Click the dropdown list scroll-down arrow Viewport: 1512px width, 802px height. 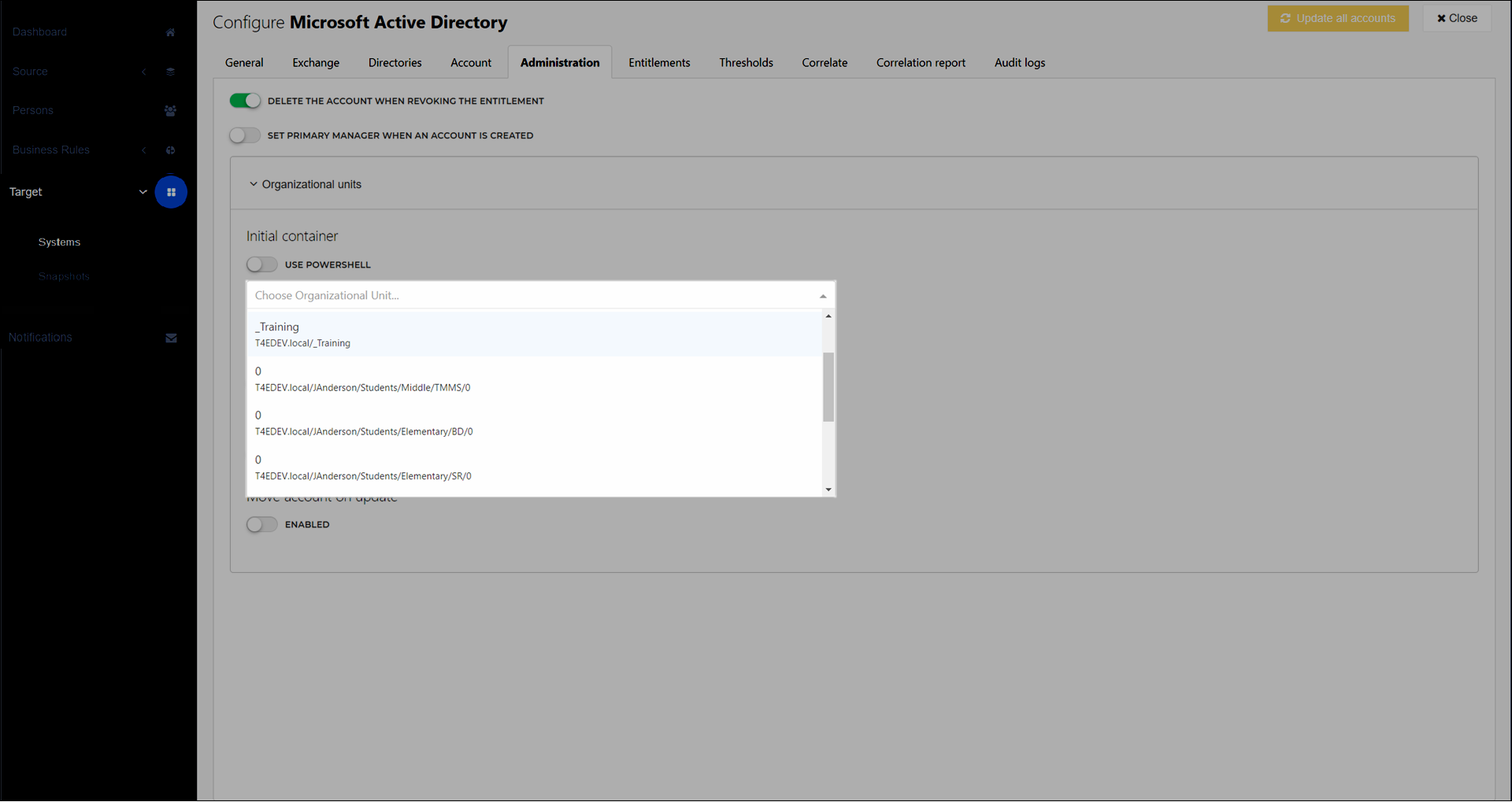pos(828,490)
